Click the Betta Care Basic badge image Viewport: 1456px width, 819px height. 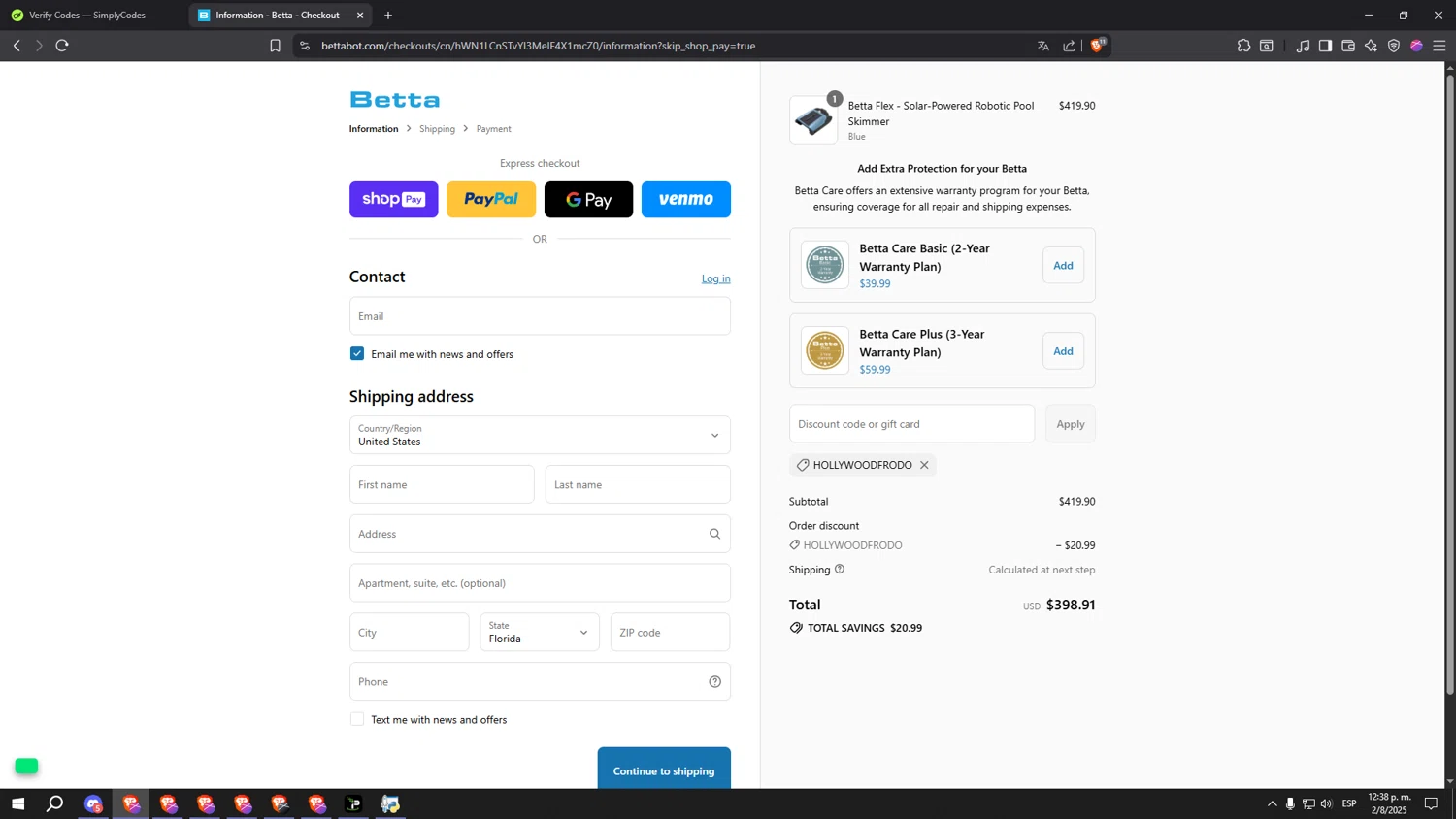[x=825, y=265]
